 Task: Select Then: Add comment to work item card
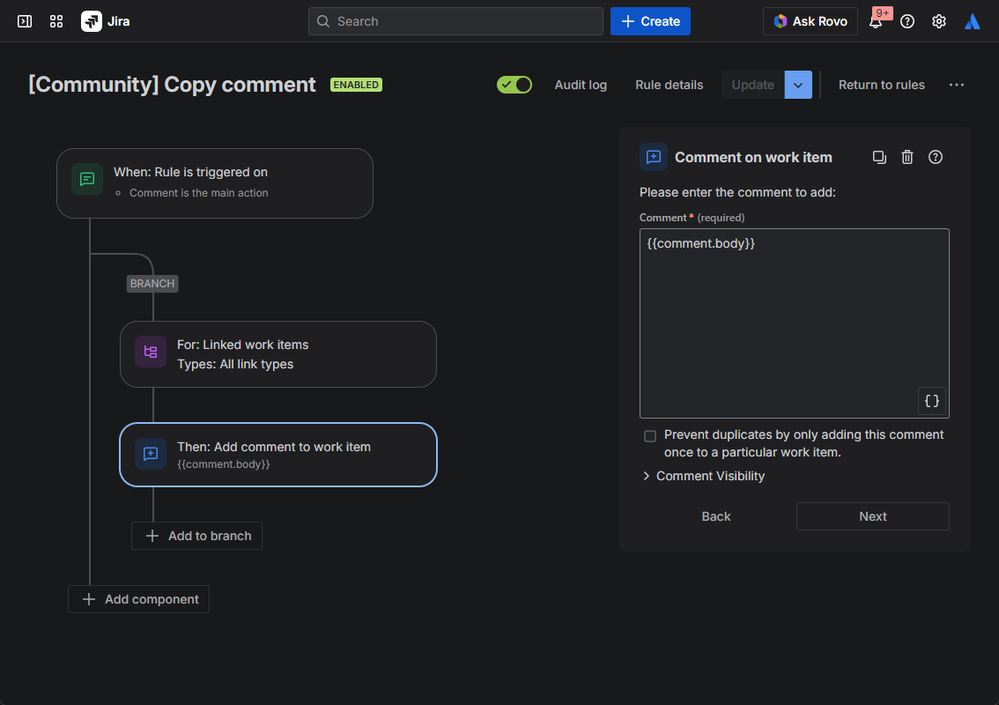coord(278,455)
